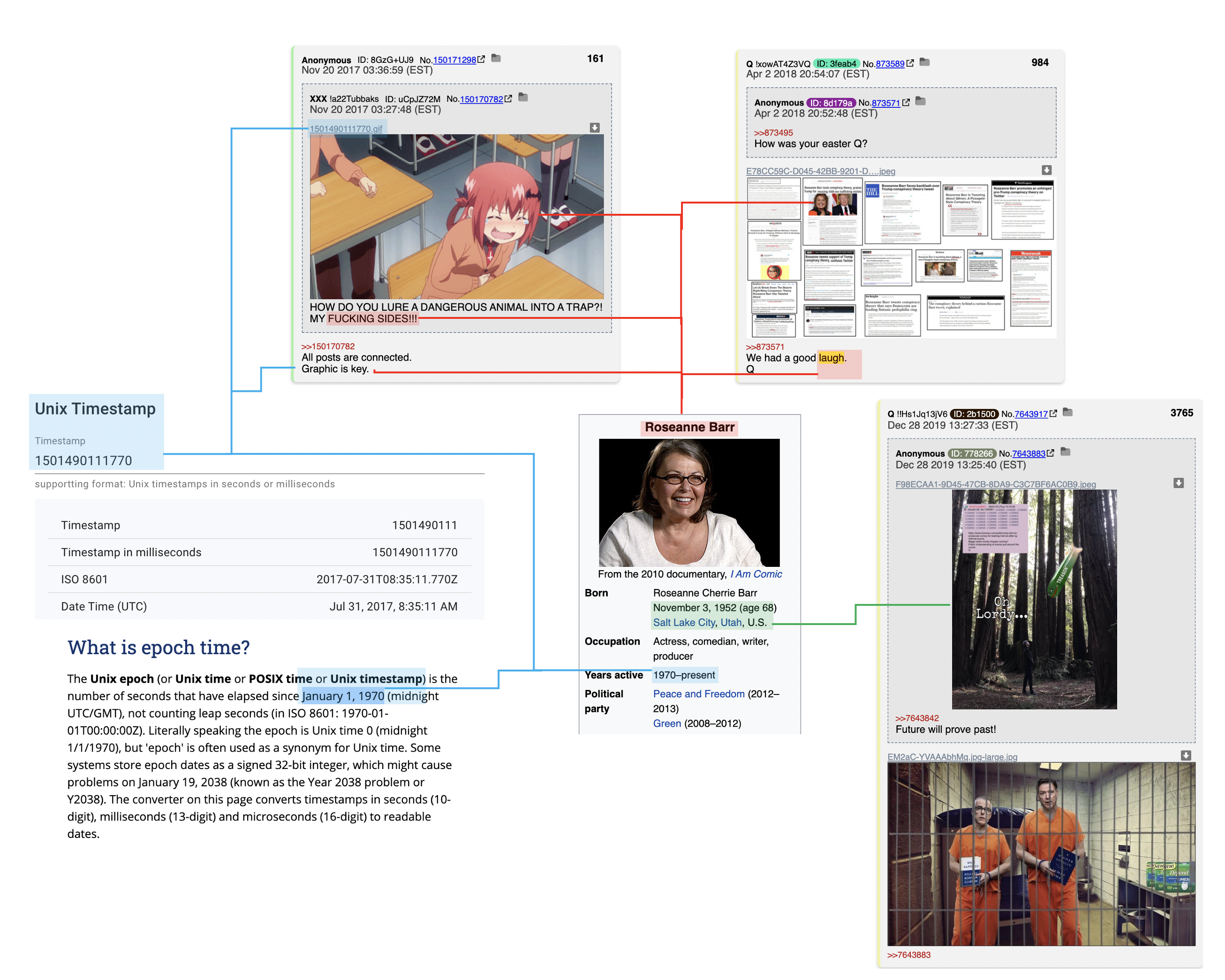Open Green party link
Image resolution: width=1225 pixels, height=980 pixels.
[667, 724]
